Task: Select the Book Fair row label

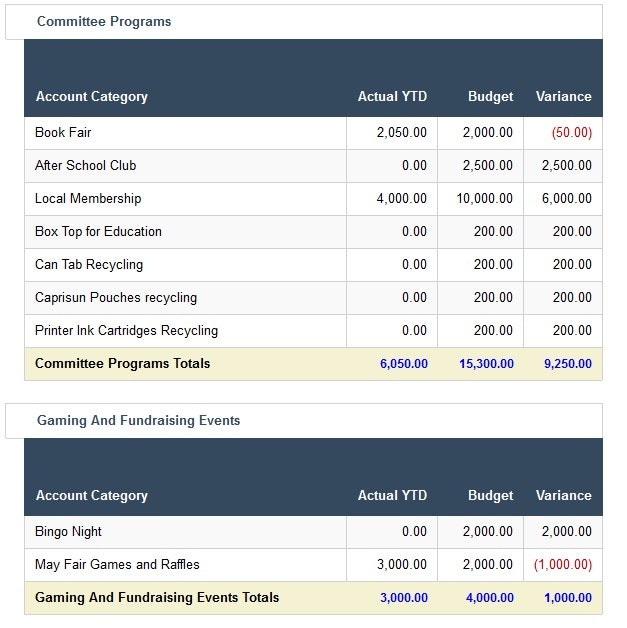Action: (x=63, y=133)
